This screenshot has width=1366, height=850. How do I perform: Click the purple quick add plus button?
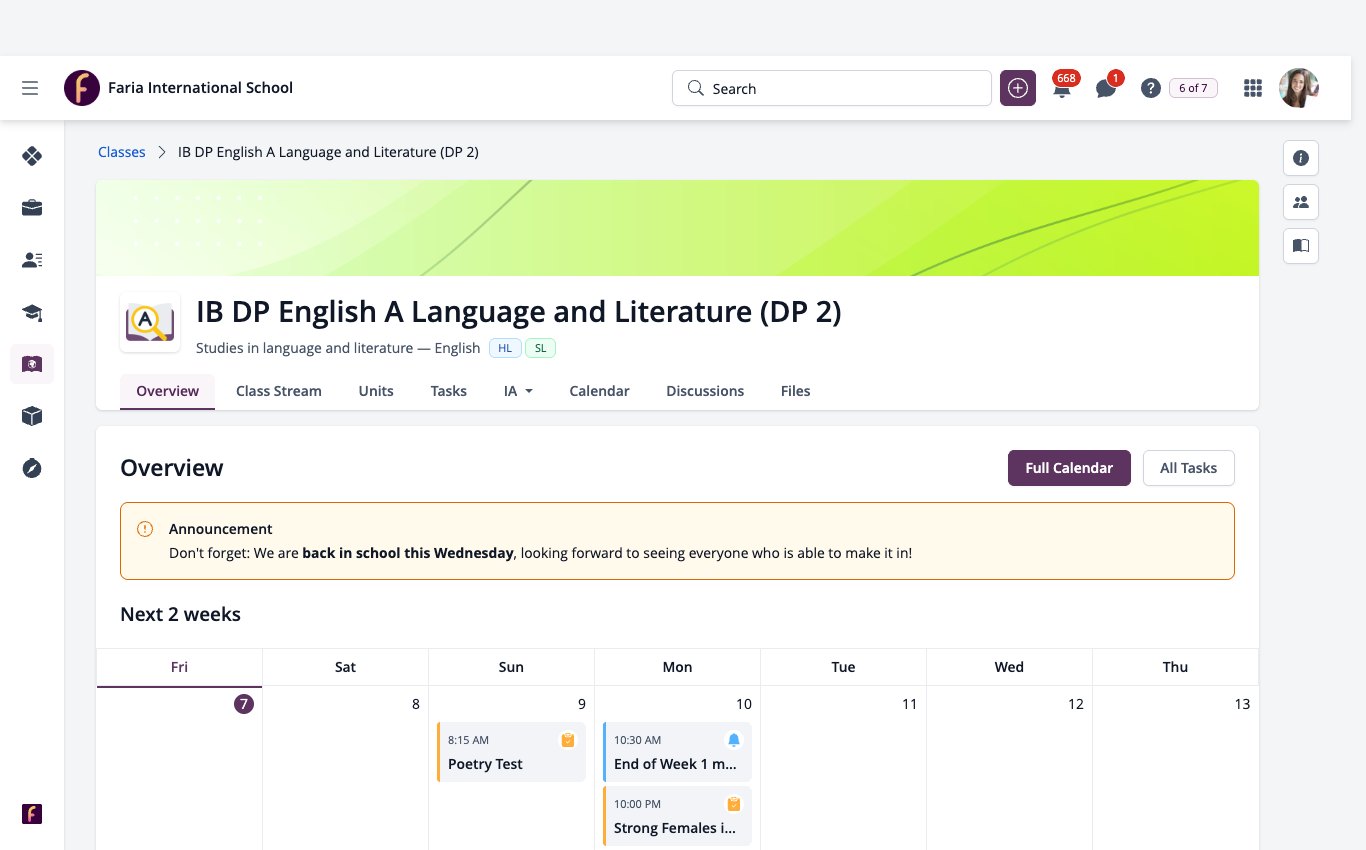[x=1018, y=88]
